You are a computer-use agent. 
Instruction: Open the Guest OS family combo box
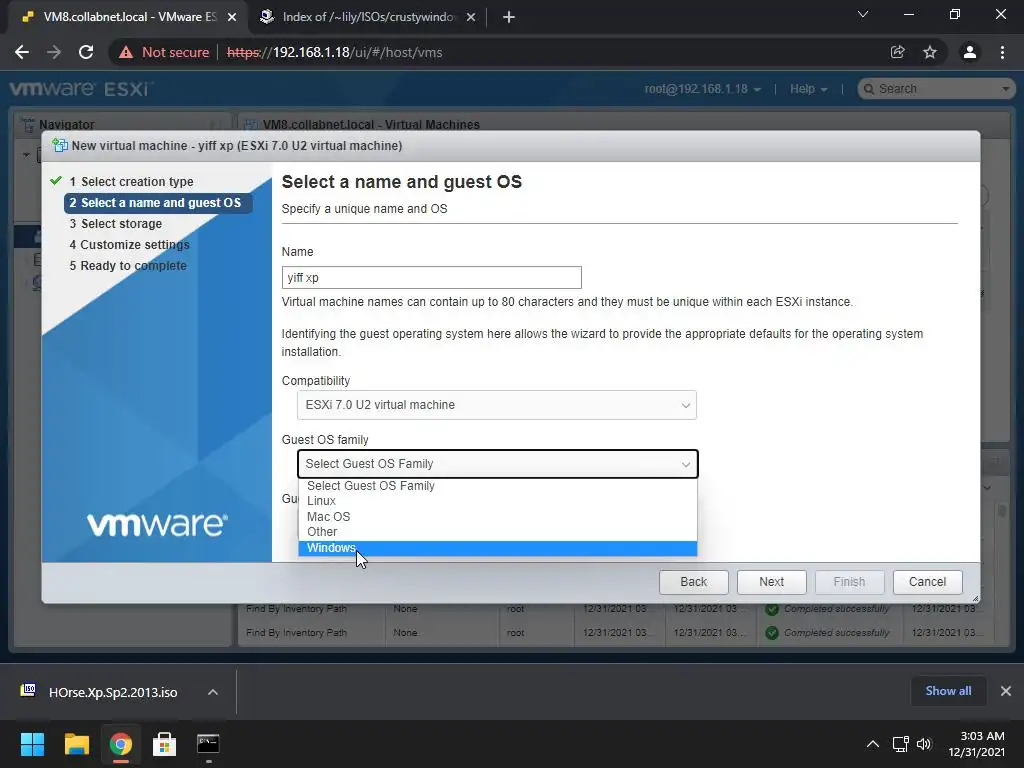498,464
